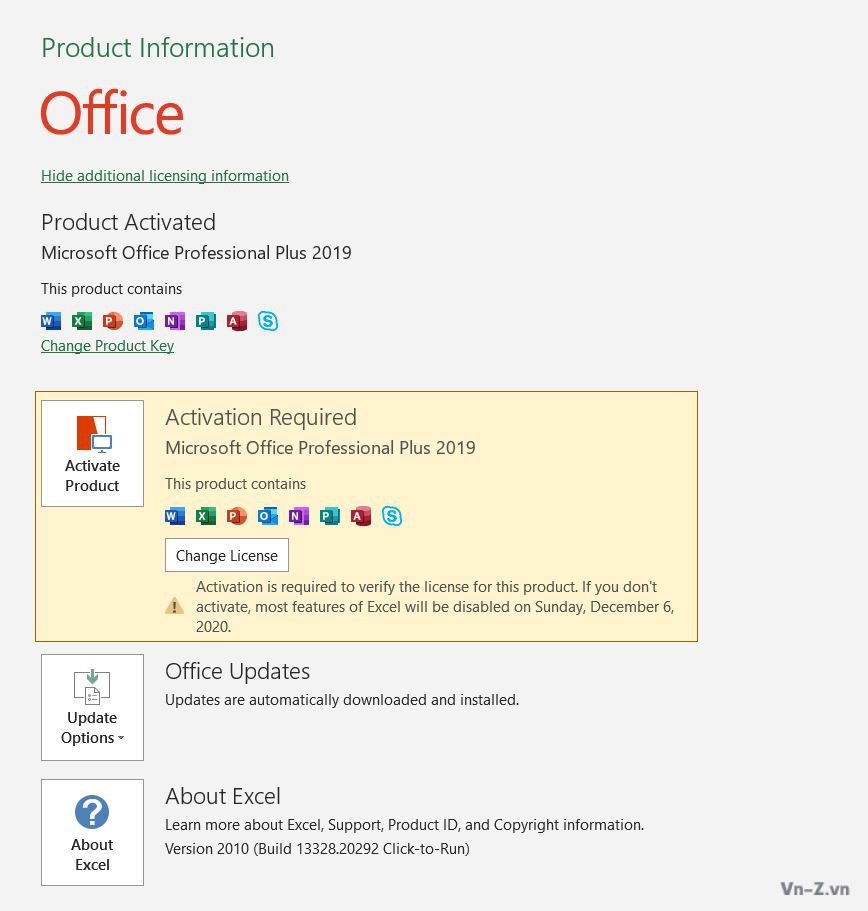The width and height of the screenshot is (868, 911).
Task: Open the Change Product Key link
Action: tap(107, 346)
